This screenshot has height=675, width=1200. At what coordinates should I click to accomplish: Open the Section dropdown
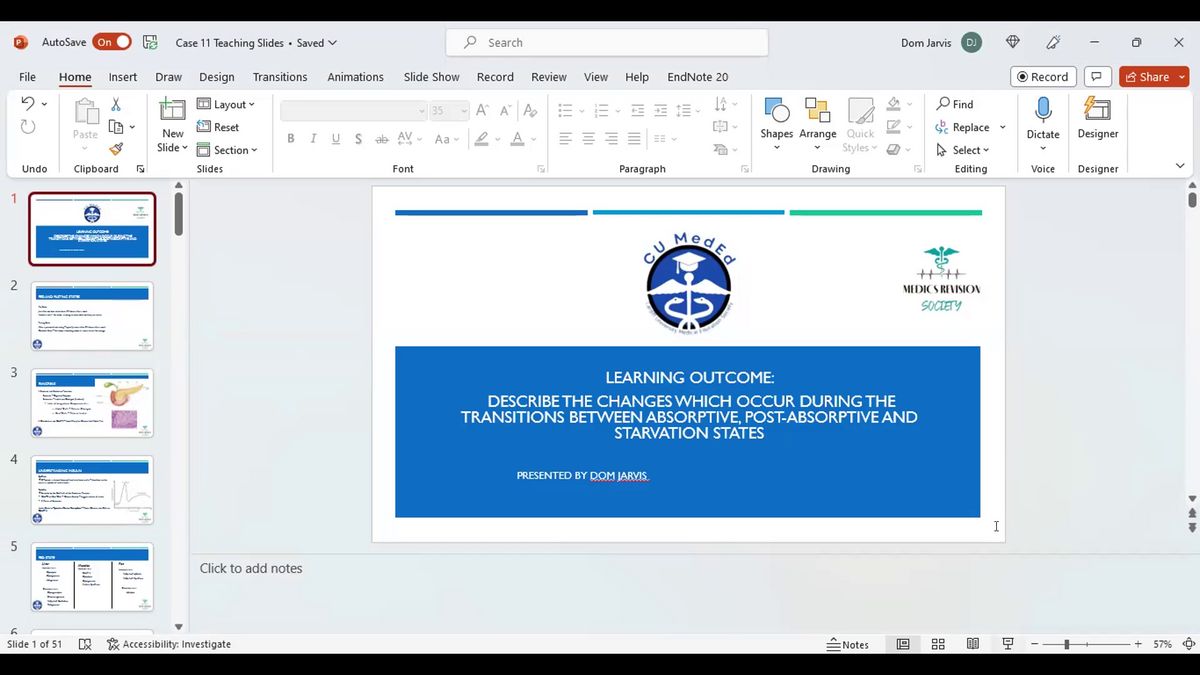[x=227, y=150]
